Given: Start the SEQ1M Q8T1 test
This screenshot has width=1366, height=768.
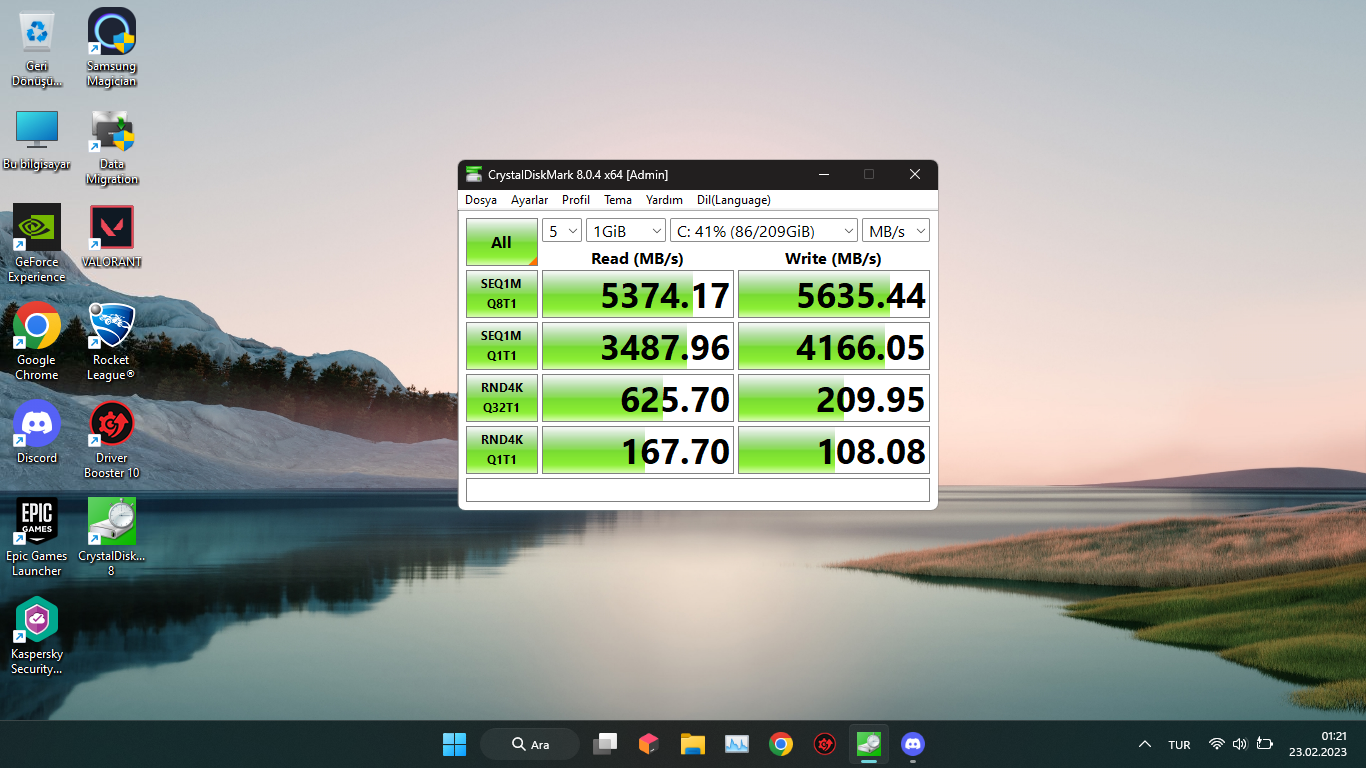Looking at the screenshot, I should click(x=502, y=294).
